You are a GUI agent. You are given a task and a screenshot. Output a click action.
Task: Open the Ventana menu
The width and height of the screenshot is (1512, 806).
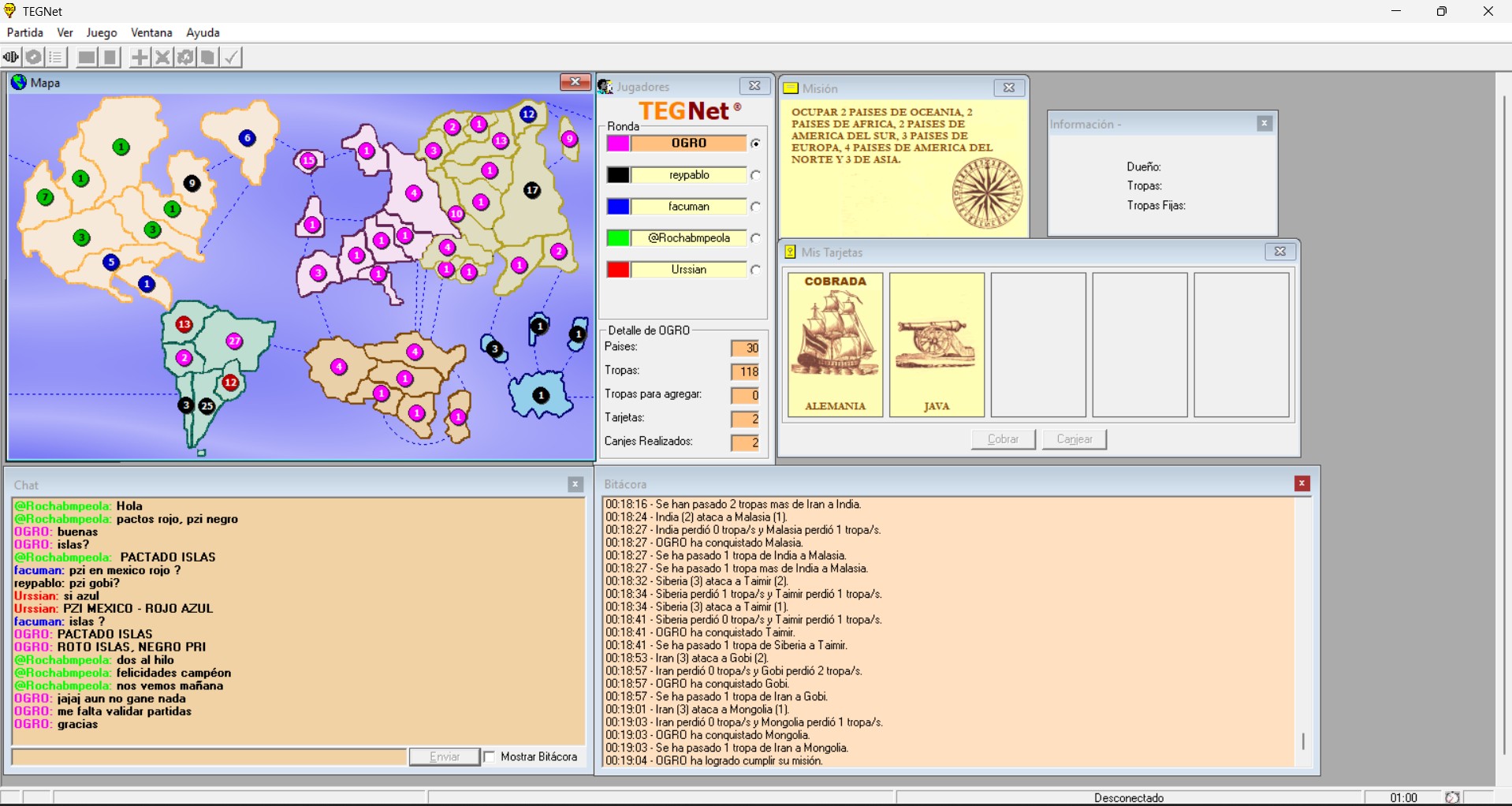tap(151, 32)
